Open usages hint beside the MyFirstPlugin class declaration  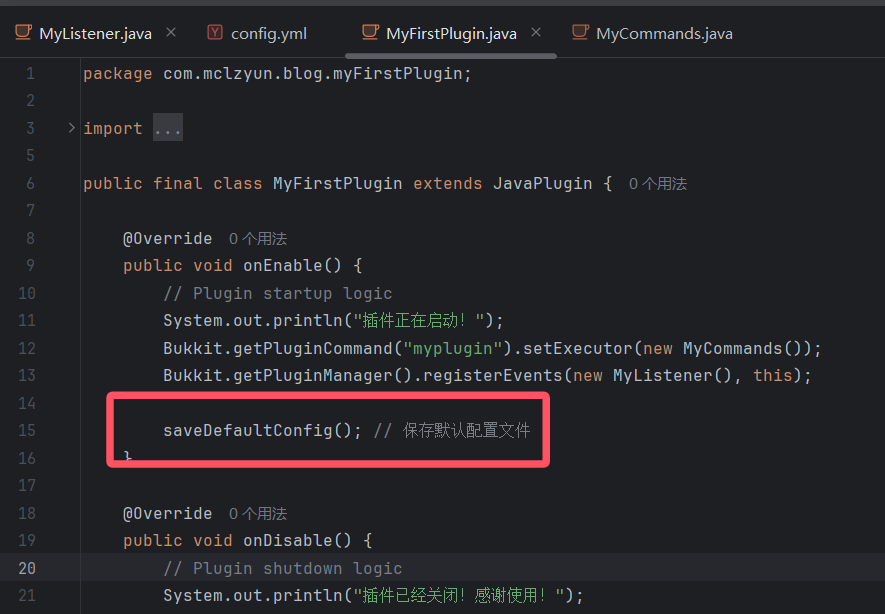(x=658, y=183)
